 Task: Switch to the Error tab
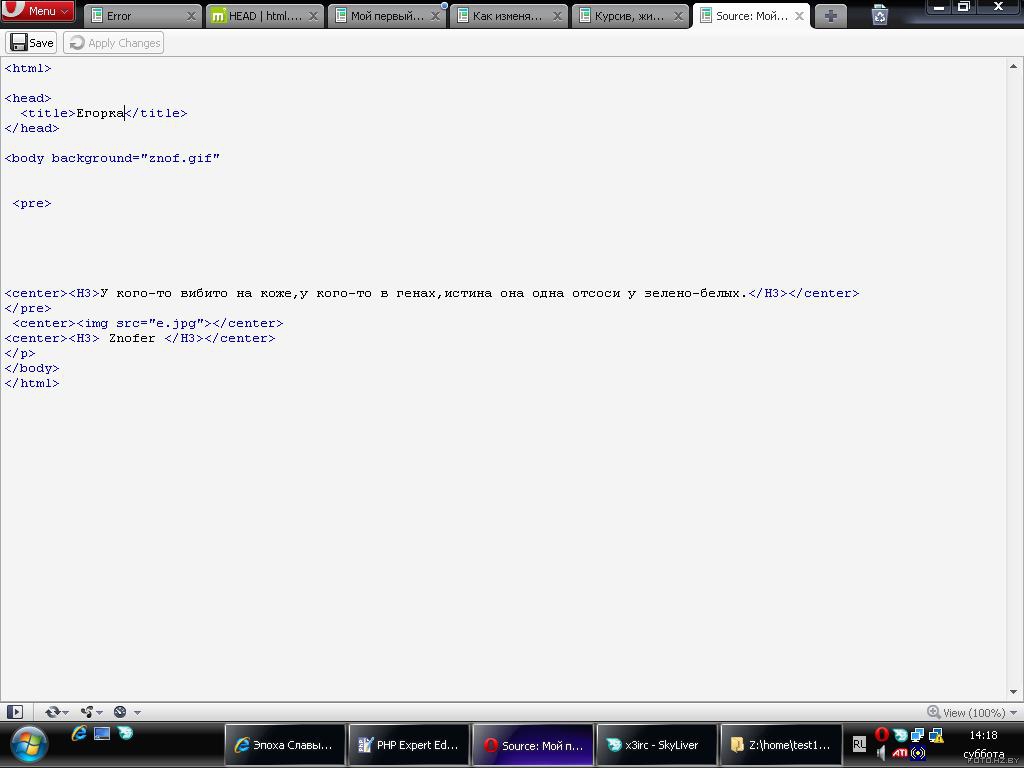pyautogui.click(x=142, y=16)
